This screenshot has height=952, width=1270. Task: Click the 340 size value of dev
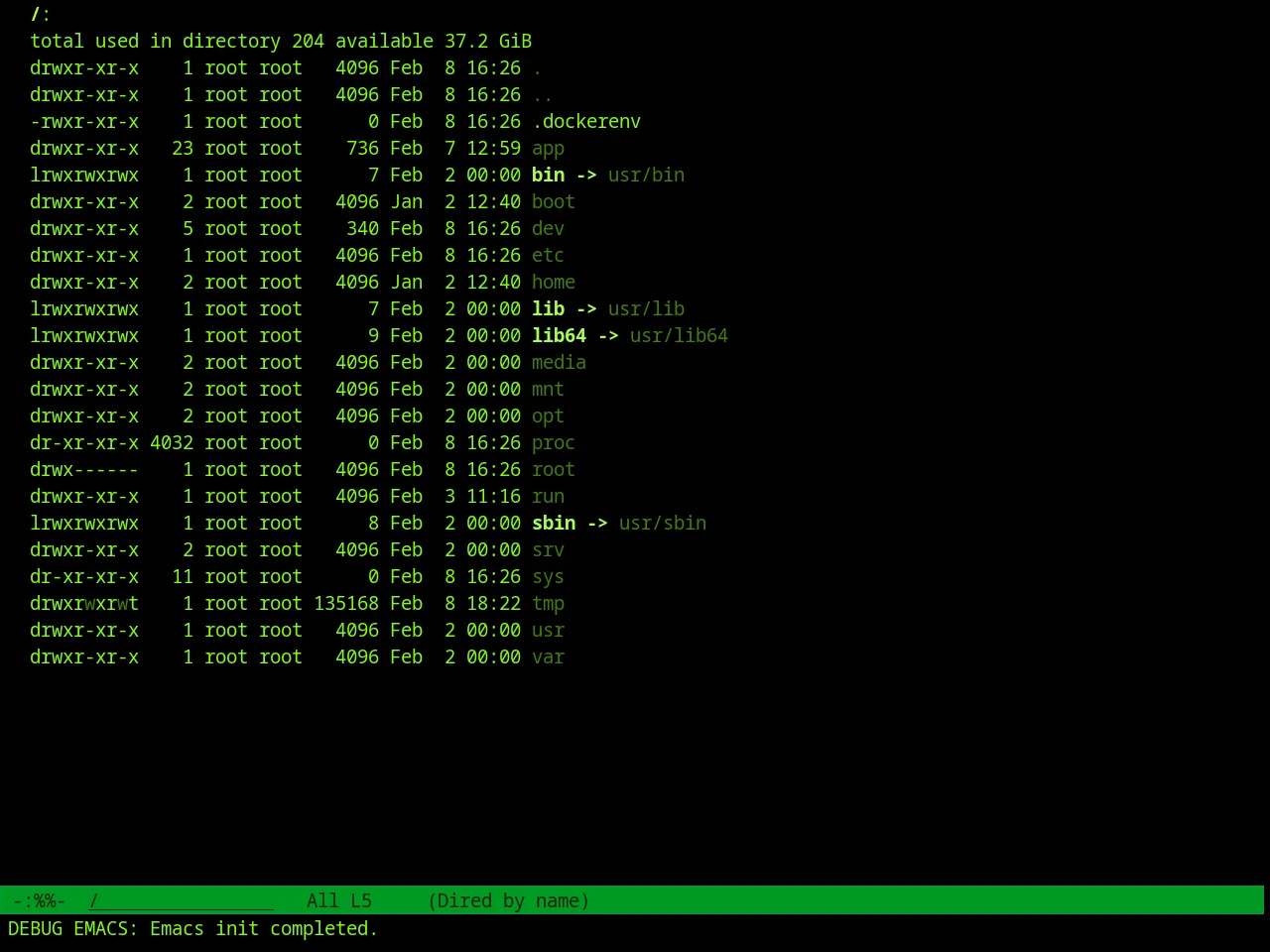[362, 229]
